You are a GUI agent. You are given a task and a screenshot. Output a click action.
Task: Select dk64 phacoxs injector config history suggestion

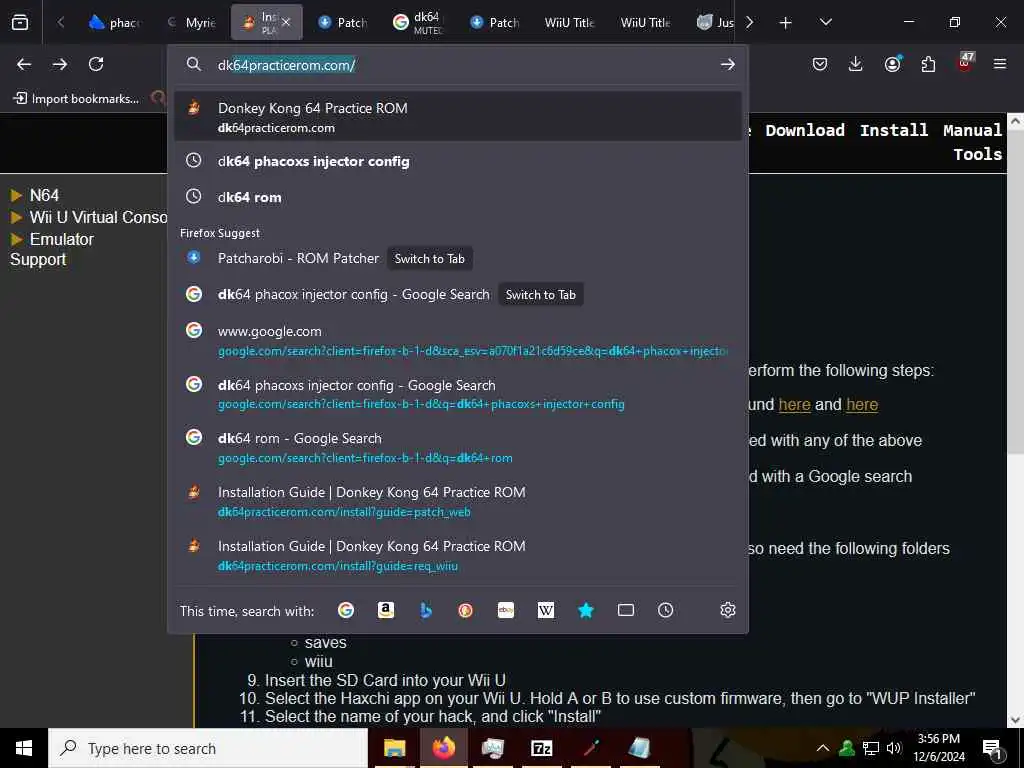pyautogui.click(x=458, y=161)
